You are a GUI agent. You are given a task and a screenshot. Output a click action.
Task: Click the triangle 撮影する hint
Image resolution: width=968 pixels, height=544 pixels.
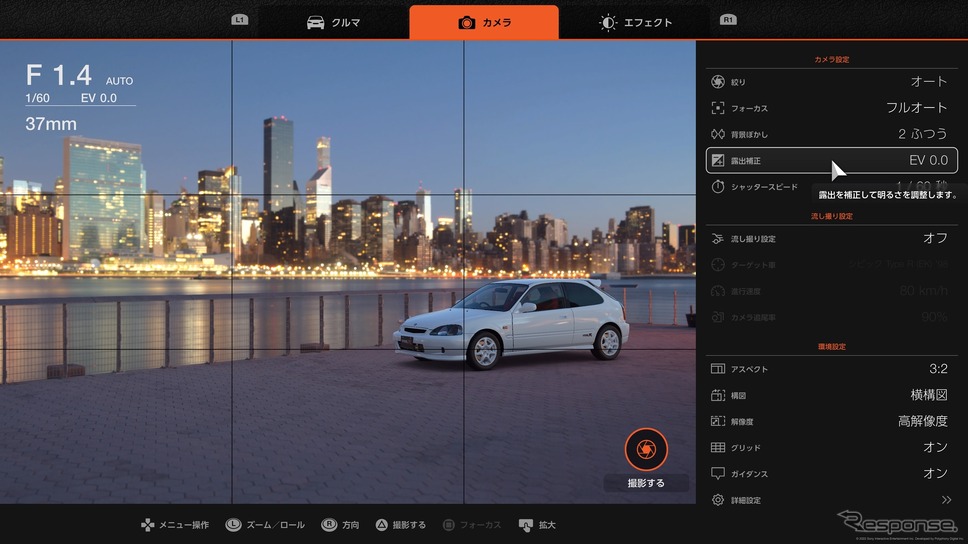click(401, 525)
